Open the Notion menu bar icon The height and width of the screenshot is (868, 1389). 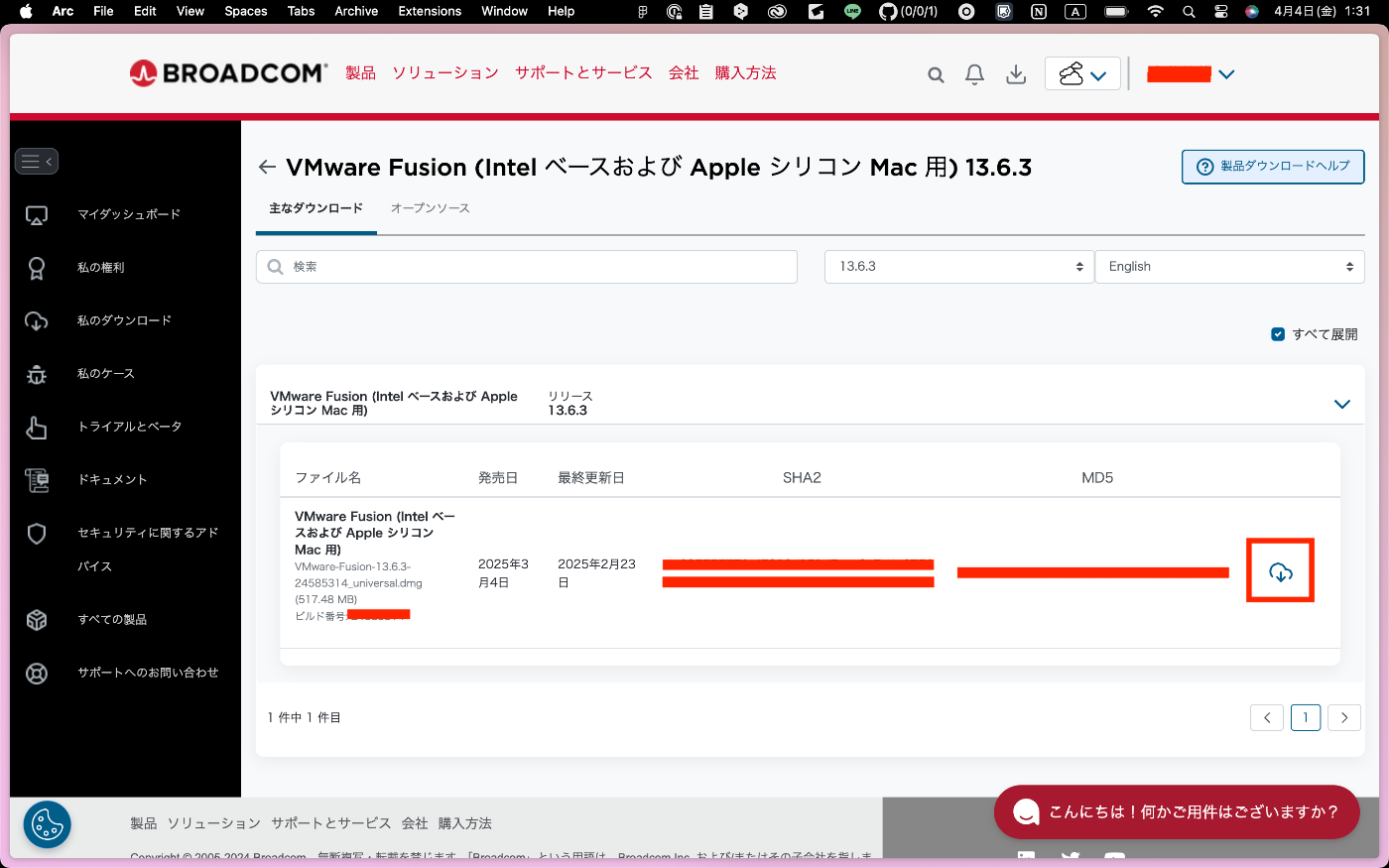[x=1039, y=12]
